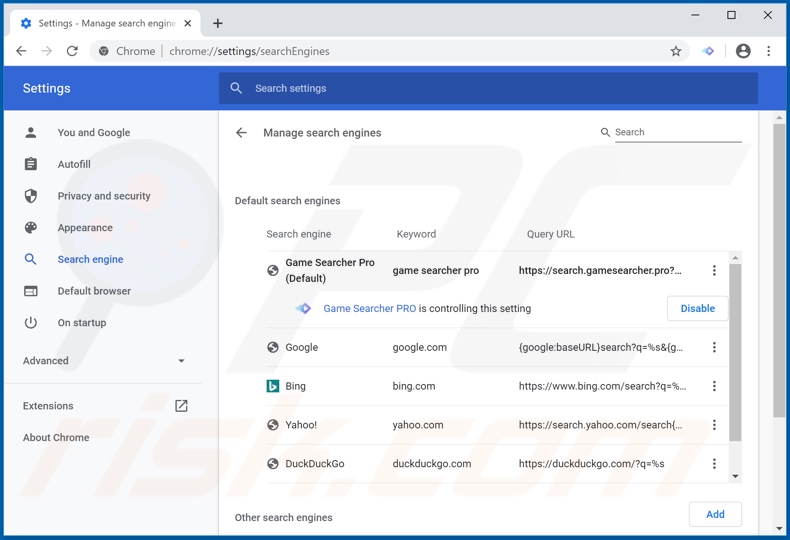Open the Chrome profile avatar icon
This screenshot has height=540, width=790.
[743, 51]
